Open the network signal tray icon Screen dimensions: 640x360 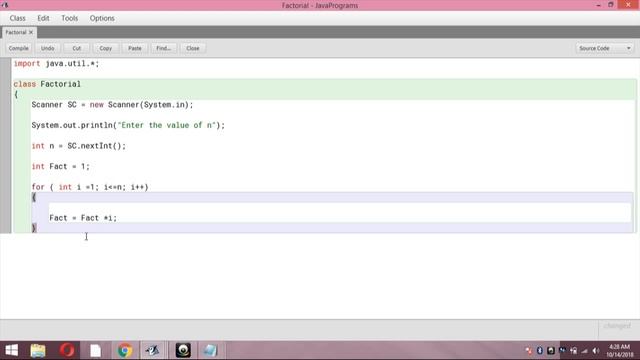584,351
